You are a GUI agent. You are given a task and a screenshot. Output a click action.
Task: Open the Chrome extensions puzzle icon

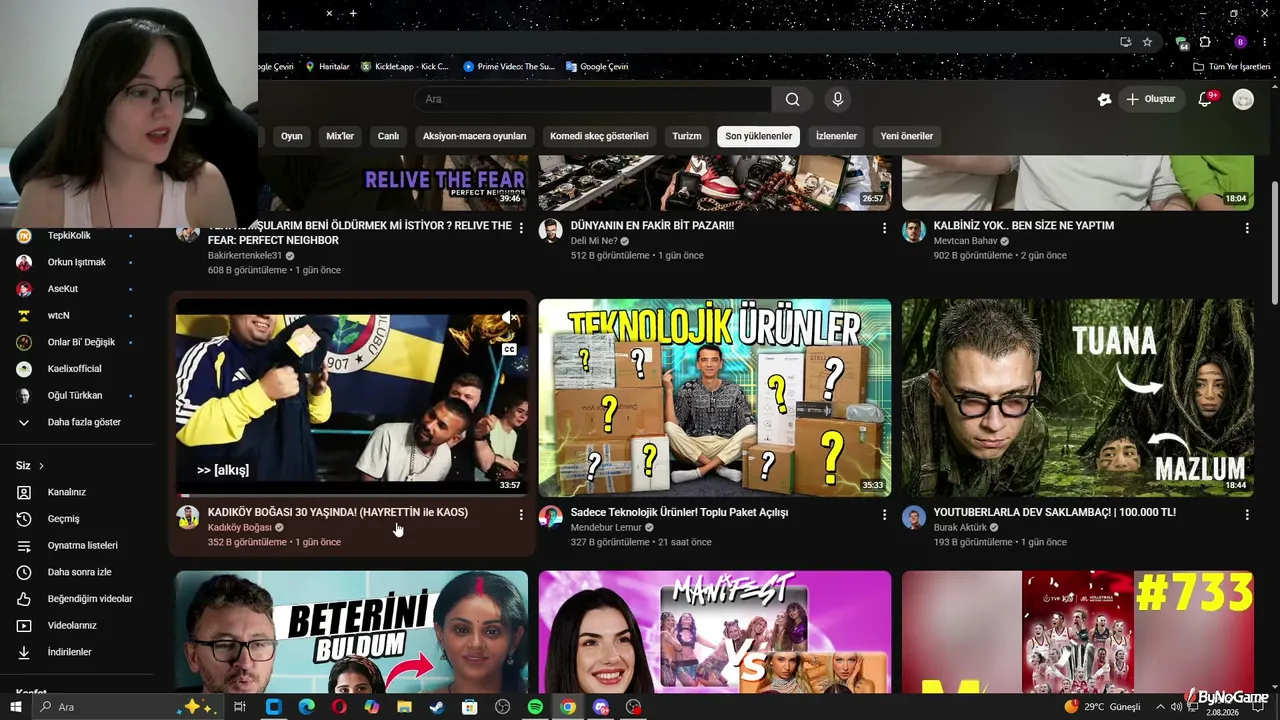1205,42
